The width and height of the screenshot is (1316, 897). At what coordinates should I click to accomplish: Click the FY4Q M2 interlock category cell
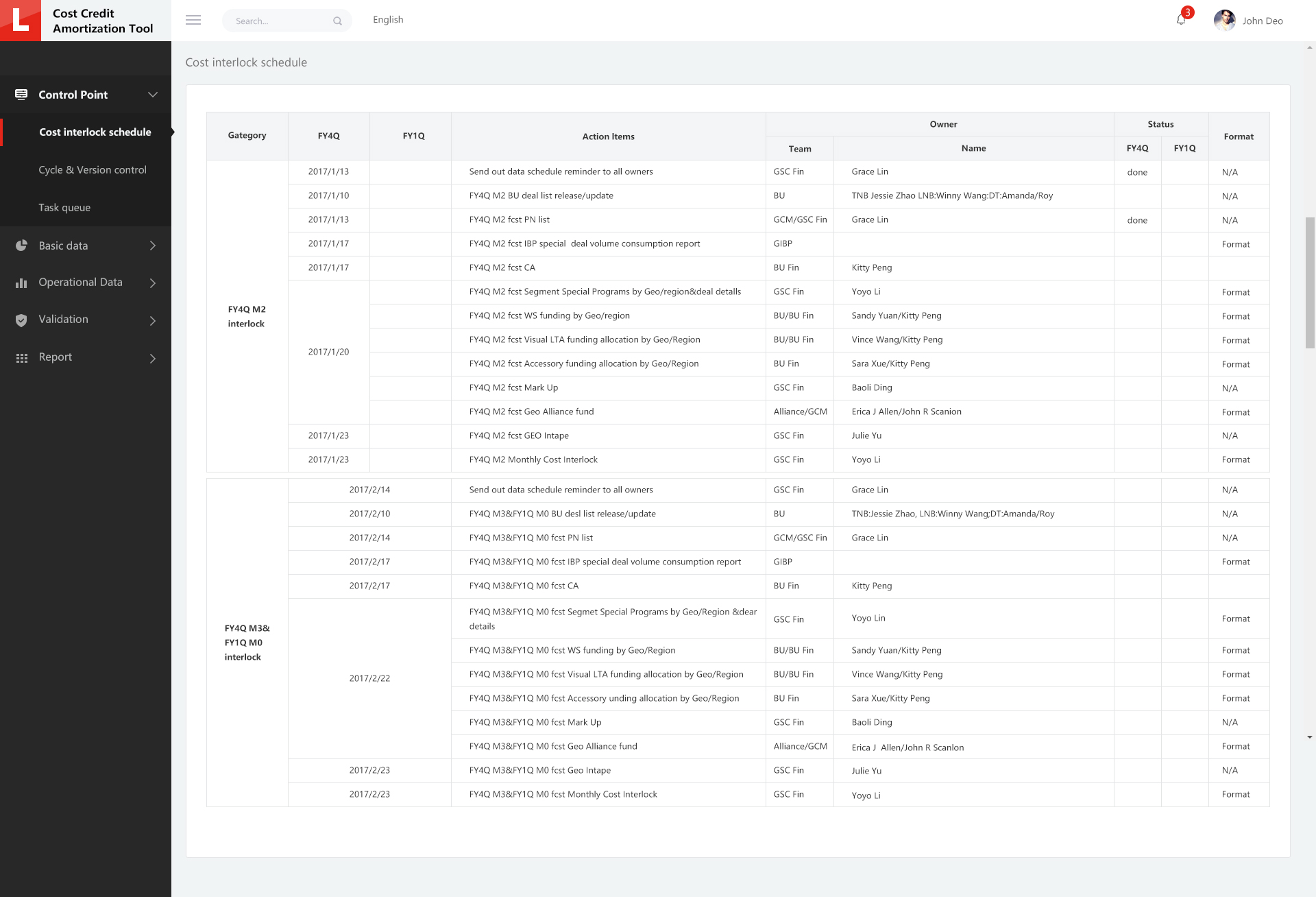[247, 316]
